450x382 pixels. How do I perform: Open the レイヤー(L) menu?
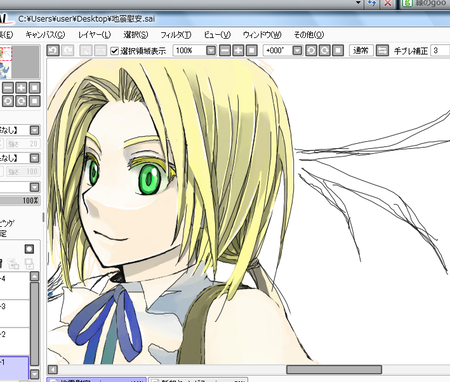[x=94, y=35]
